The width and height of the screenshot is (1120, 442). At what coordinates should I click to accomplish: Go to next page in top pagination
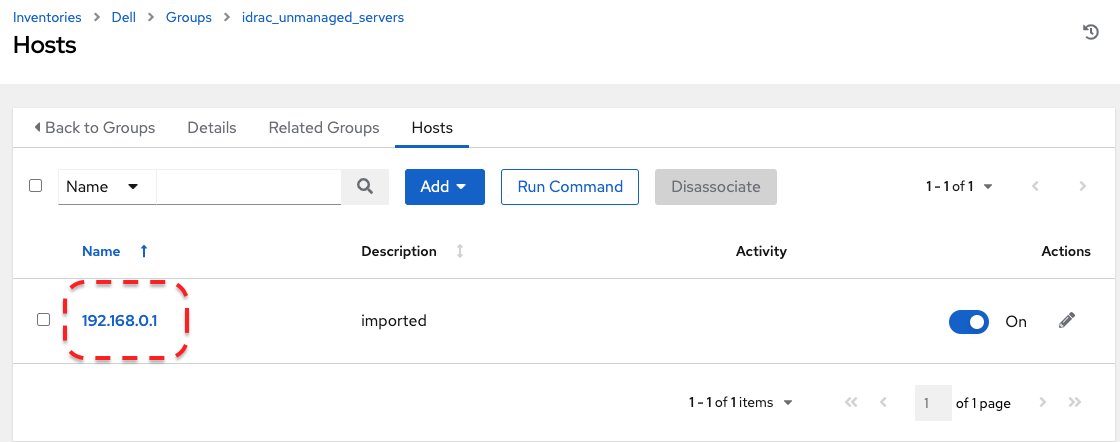tap(1083, 186)
